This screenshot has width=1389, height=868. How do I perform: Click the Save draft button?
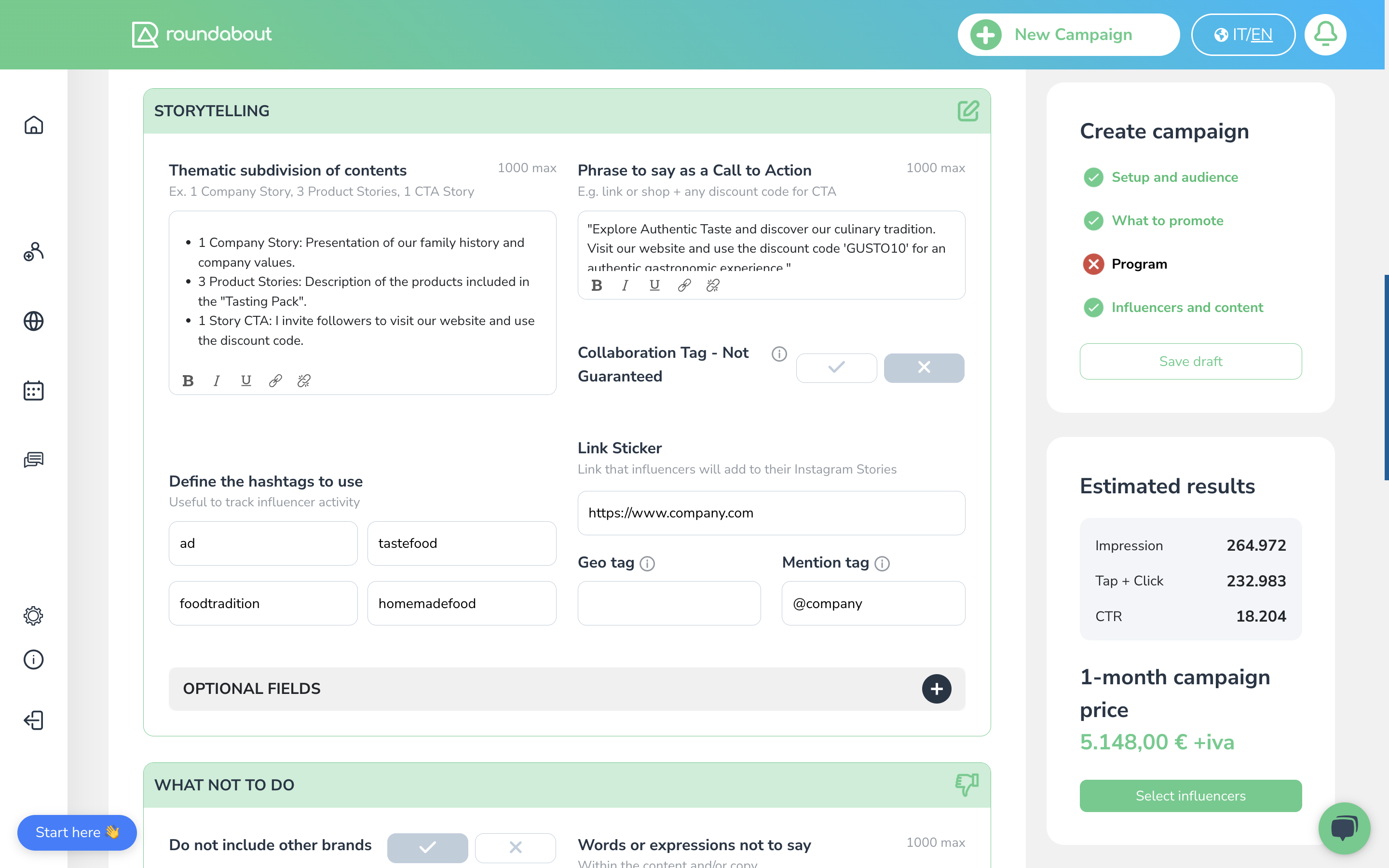pos(1190,361)
